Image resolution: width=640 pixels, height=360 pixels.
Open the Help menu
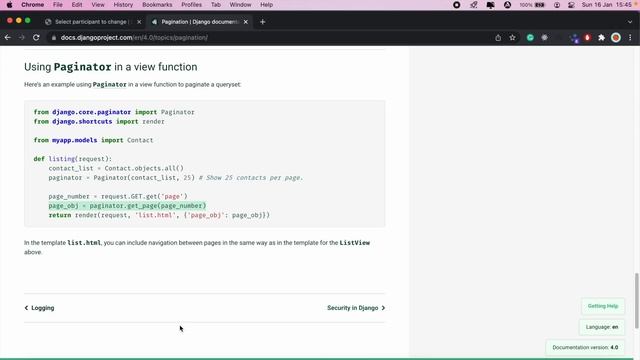267,5
